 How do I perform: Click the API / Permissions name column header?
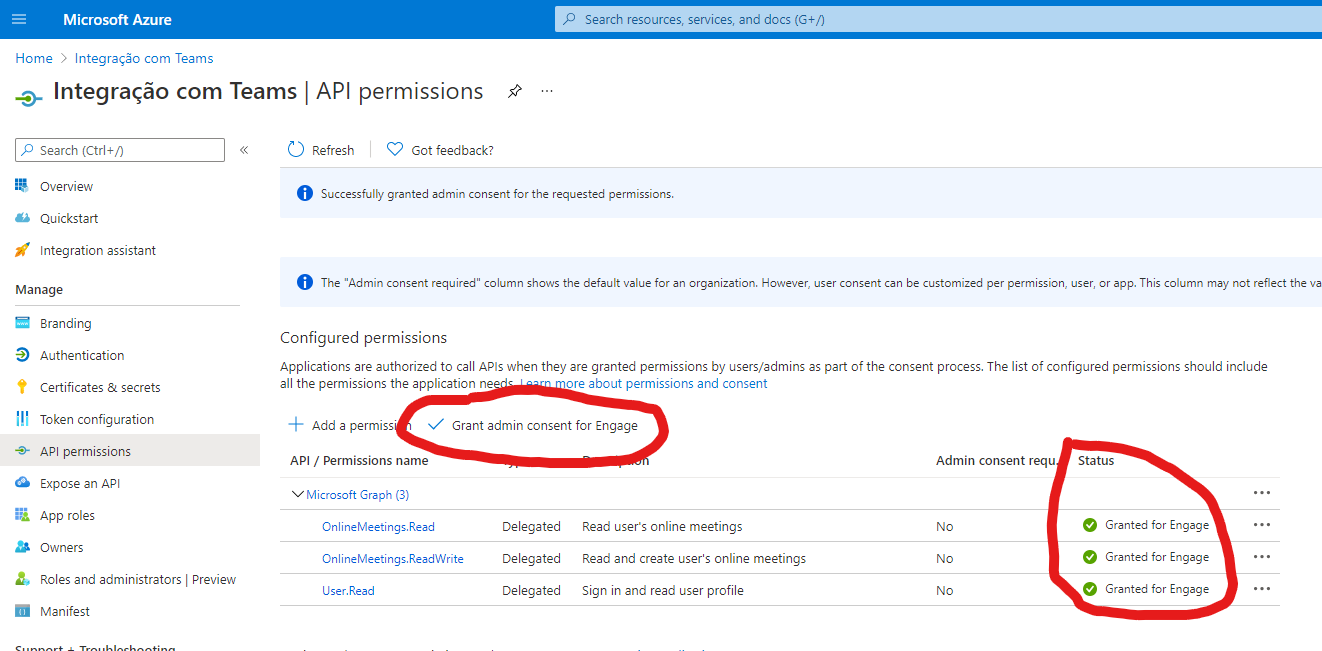click(x=359, y=461)
